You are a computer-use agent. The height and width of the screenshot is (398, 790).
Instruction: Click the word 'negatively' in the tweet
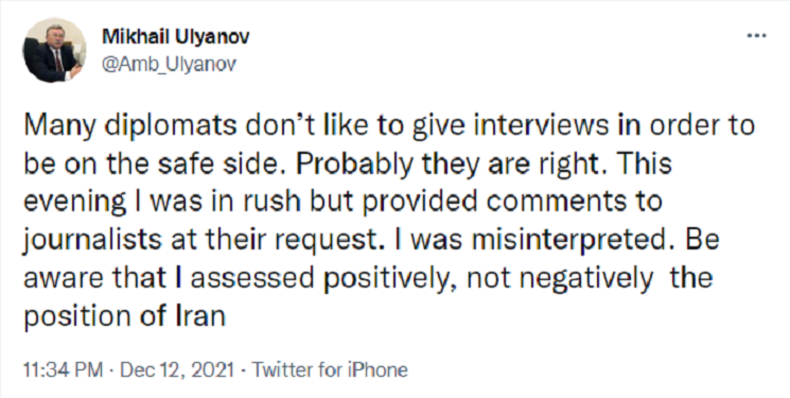(584, 279)
